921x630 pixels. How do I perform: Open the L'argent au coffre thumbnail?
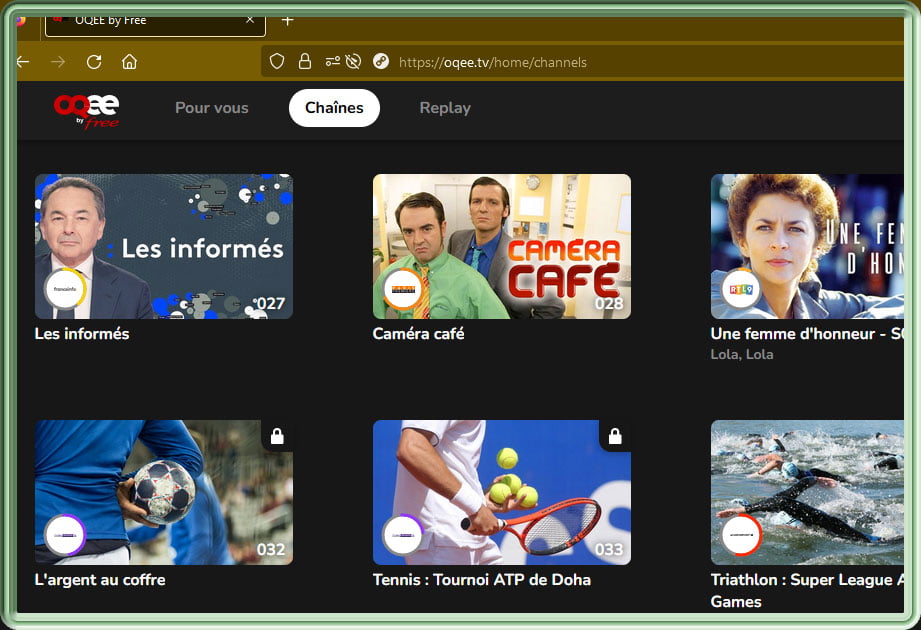tap(164, 492)
